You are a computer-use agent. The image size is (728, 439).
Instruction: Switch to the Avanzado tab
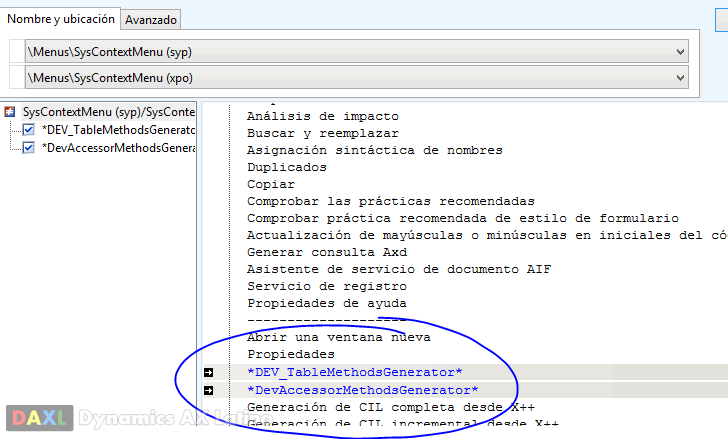(151, 19)
